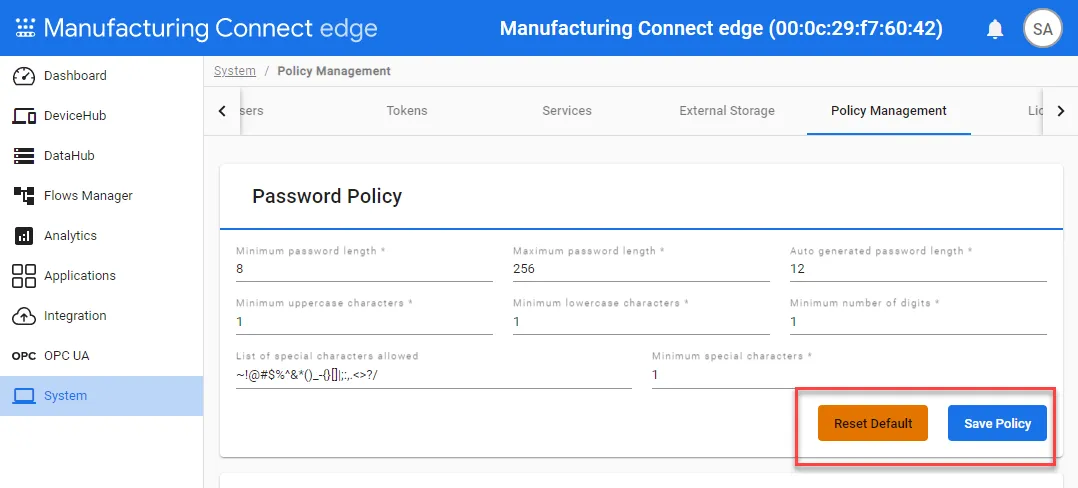
Task: Click the Policy Management breadcrumb text
Action: [333, 71]
